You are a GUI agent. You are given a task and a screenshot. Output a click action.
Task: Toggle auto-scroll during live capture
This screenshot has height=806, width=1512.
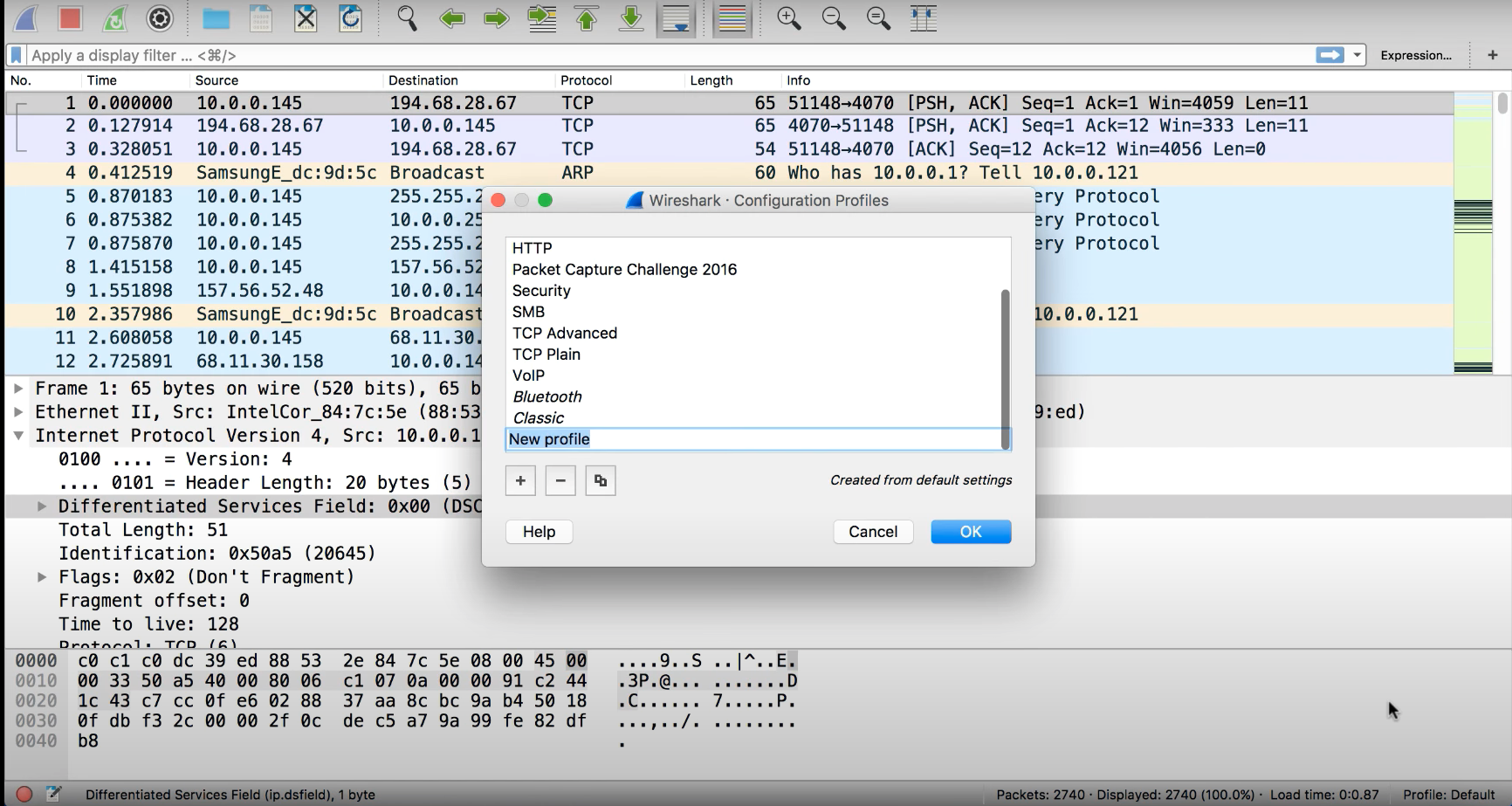[677, 18]
